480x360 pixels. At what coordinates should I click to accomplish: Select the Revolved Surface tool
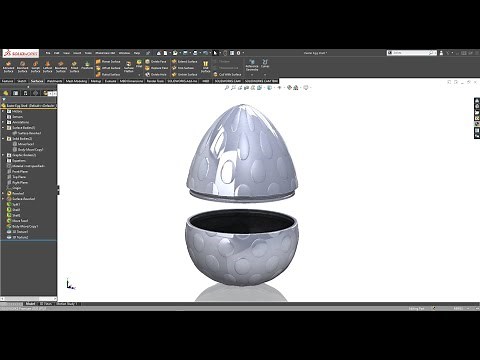pos(22,66)
